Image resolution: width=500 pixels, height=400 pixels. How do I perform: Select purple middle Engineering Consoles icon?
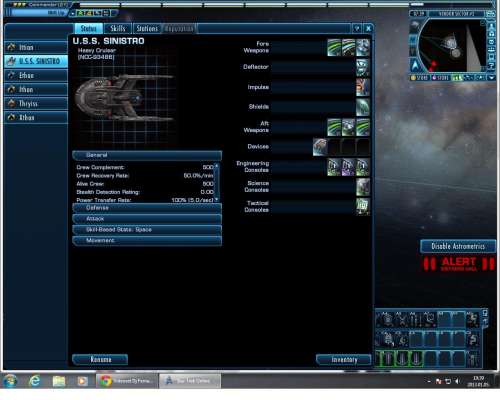point(349,167)
